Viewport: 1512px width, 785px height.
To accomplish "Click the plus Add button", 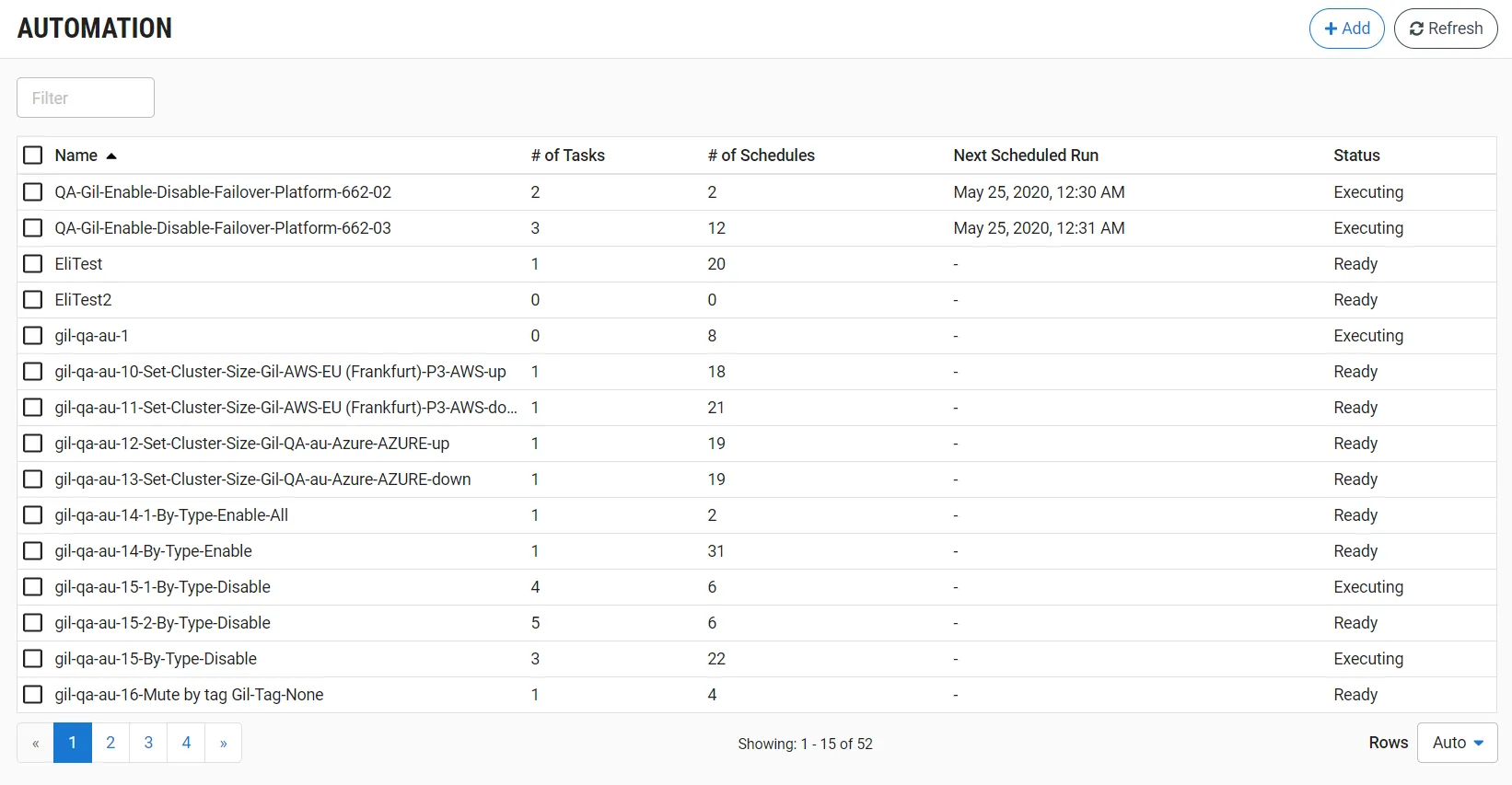I will point(1346,29).
